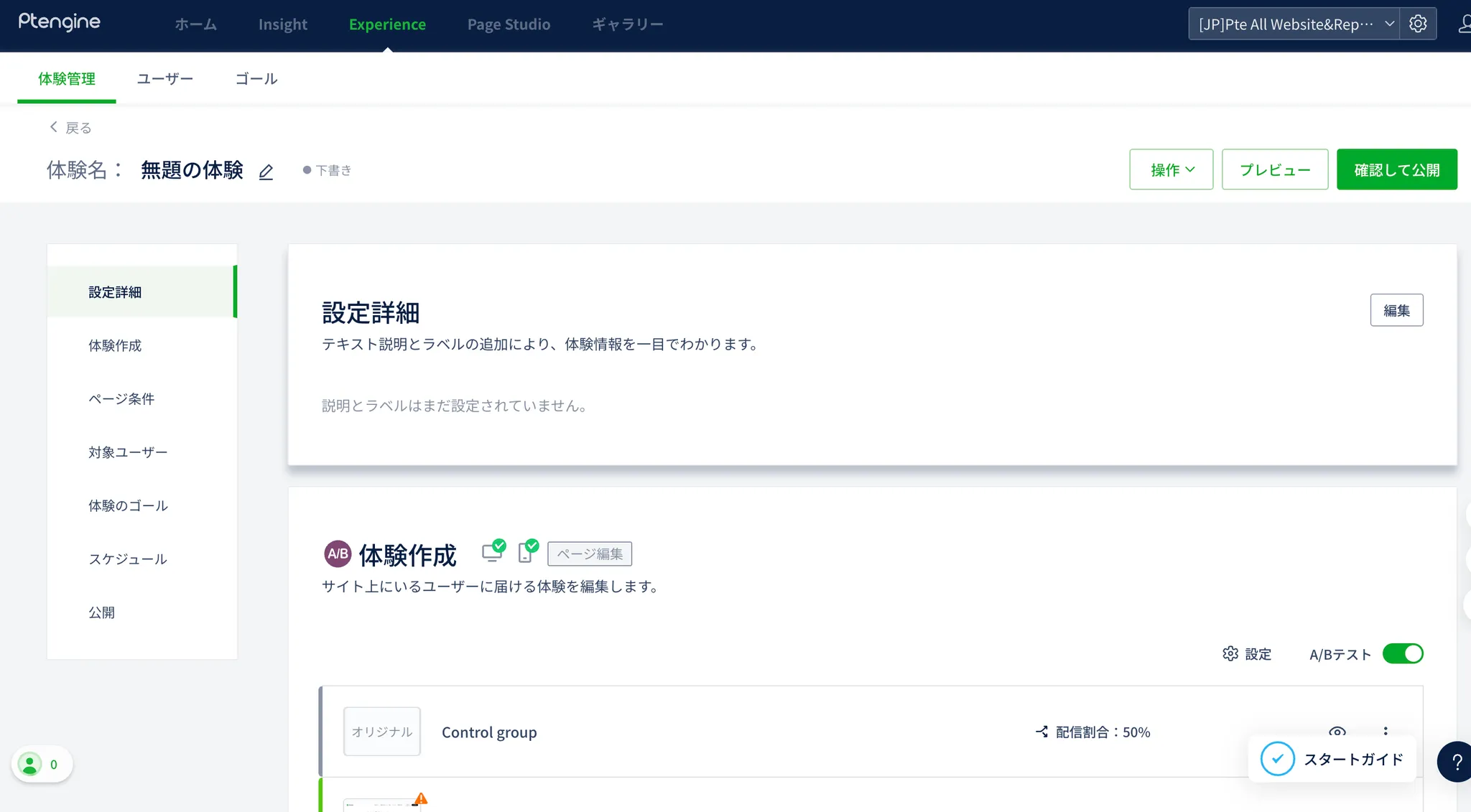Click the mobile device icon beside 体験作成
The width and height of the screenshot is (1471, 812).
coord(526,552)
